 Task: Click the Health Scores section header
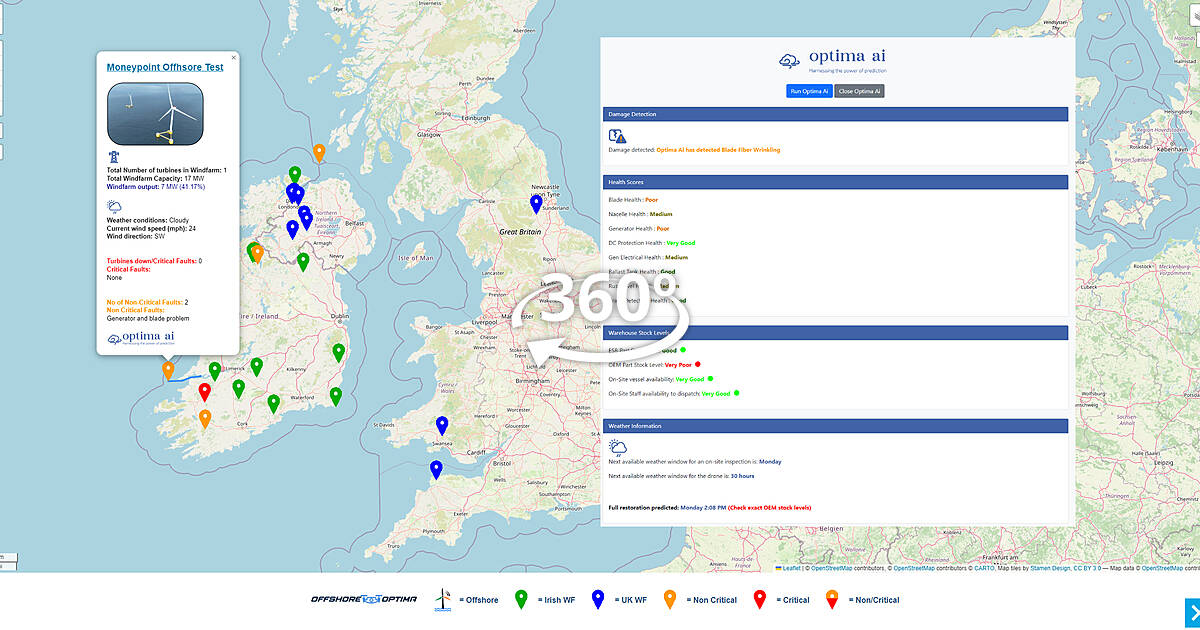pos(836,182)
